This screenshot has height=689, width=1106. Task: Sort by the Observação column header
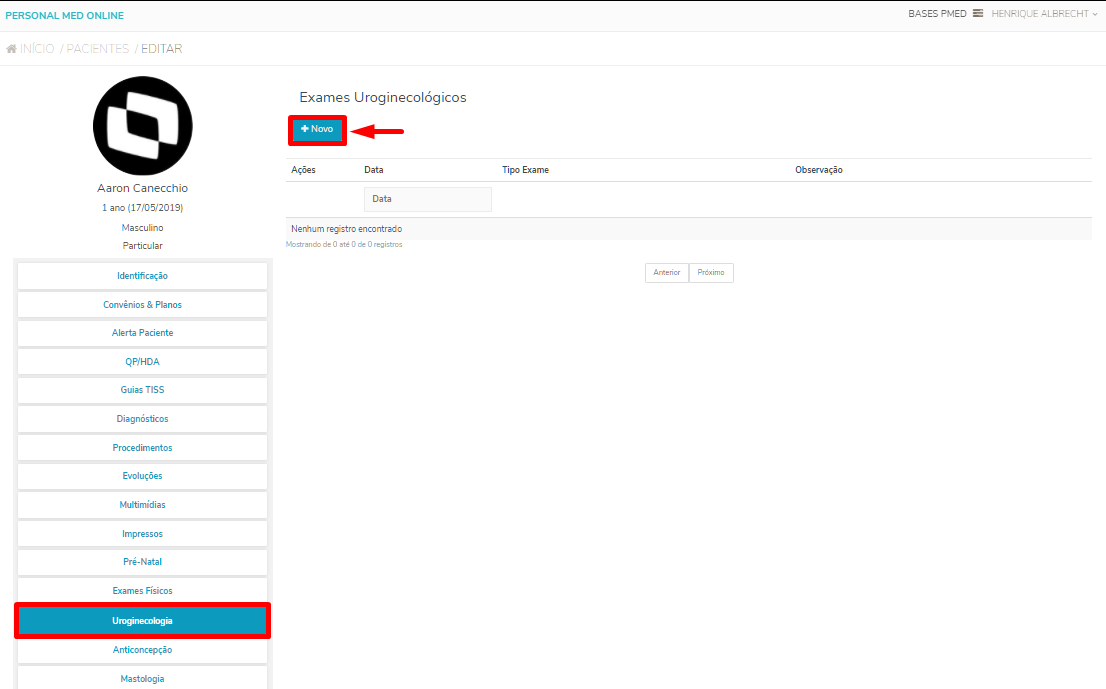(x=819, y=170)
